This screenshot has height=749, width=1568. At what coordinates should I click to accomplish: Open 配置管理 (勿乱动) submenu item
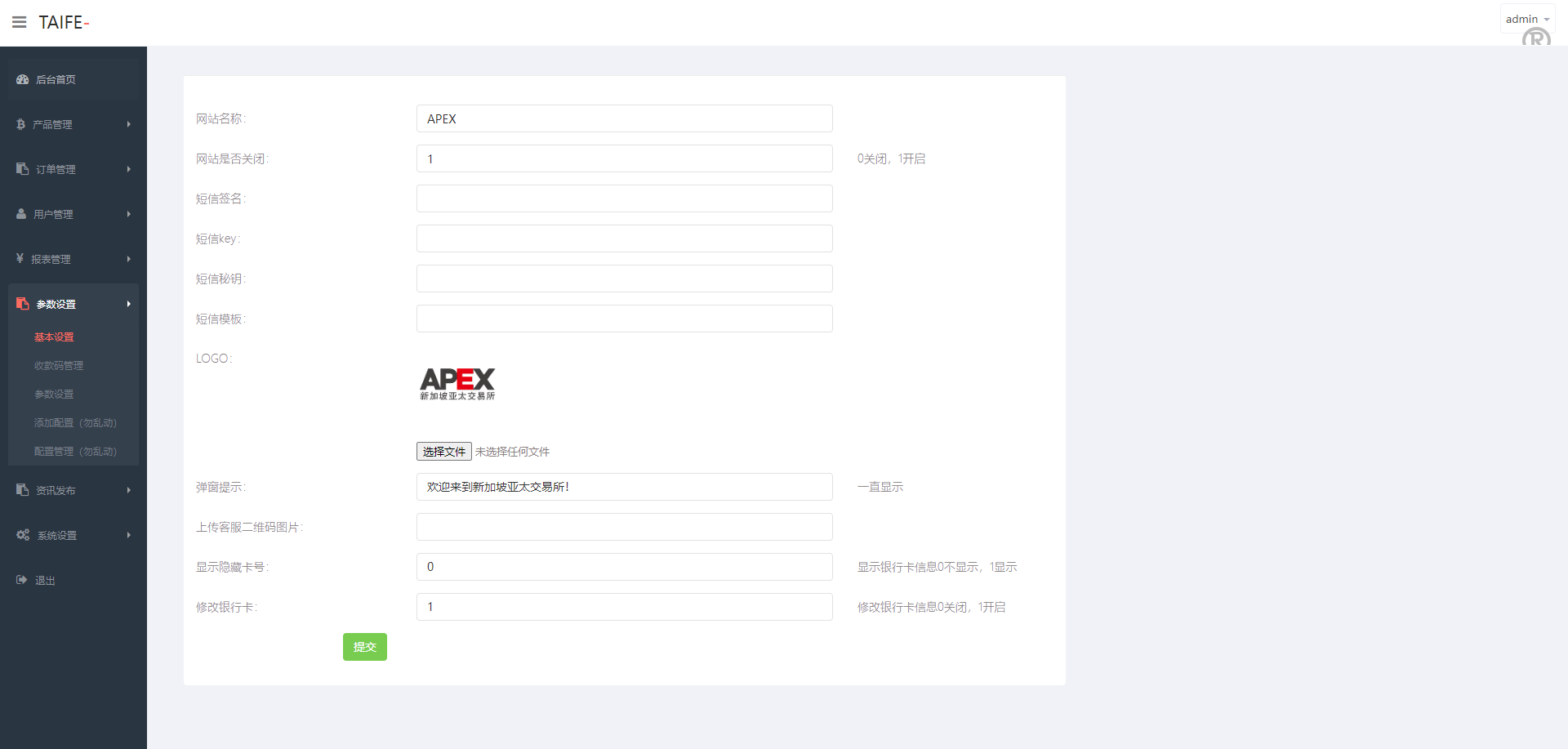tap(75, 451)
